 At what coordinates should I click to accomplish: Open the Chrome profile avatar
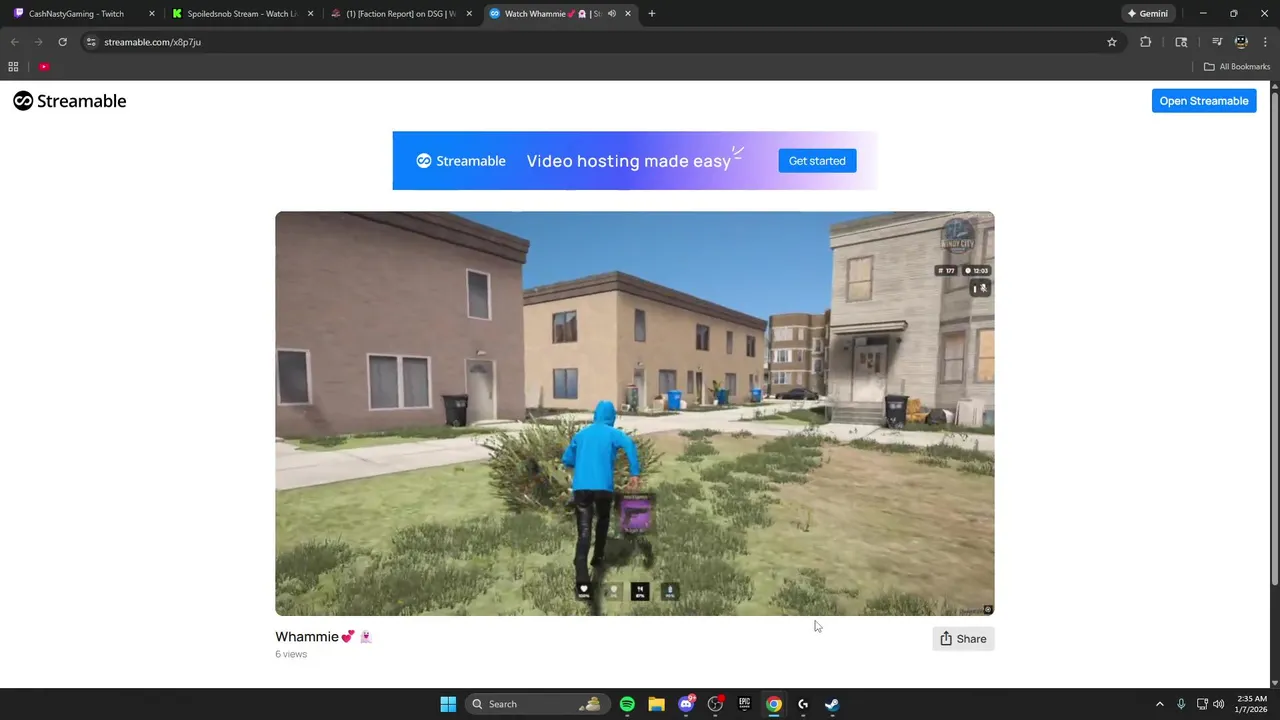(1241, 42)
